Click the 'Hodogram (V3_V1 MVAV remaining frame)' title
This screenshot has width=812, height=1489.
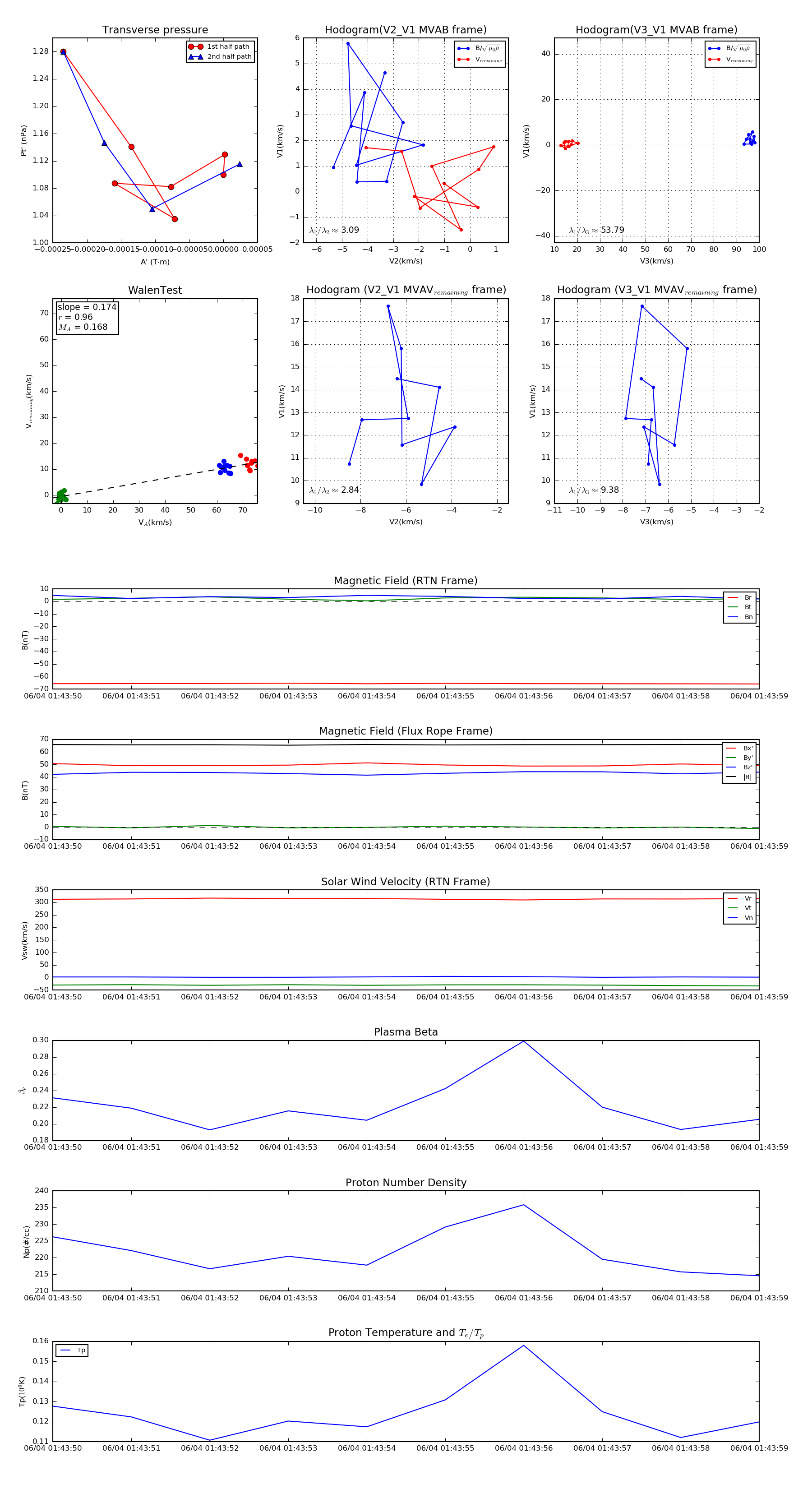[x=656, y=290]
